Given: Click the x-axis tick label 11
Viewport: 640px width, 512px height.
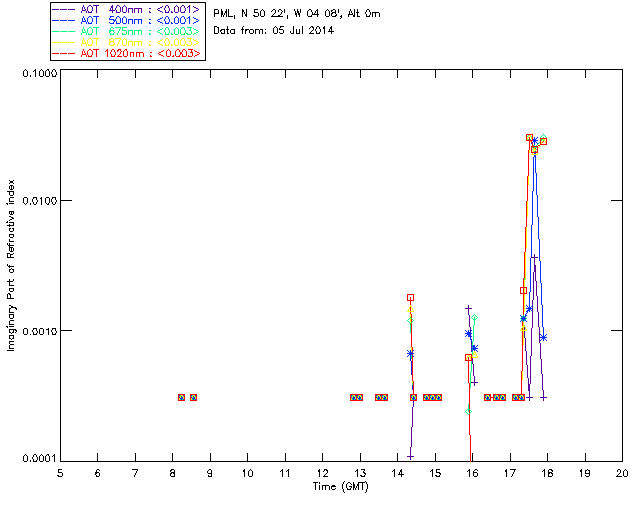Looking at the screenshot, I should [x=285, y=473].
